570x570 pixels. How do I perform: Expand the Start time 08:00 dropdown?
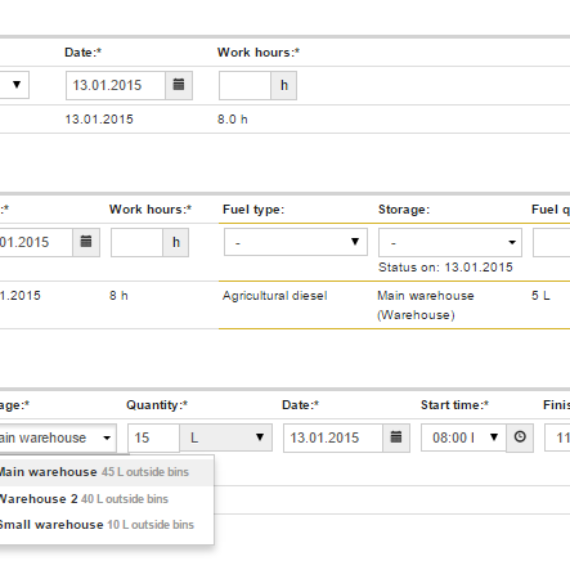tap(463, 438)
